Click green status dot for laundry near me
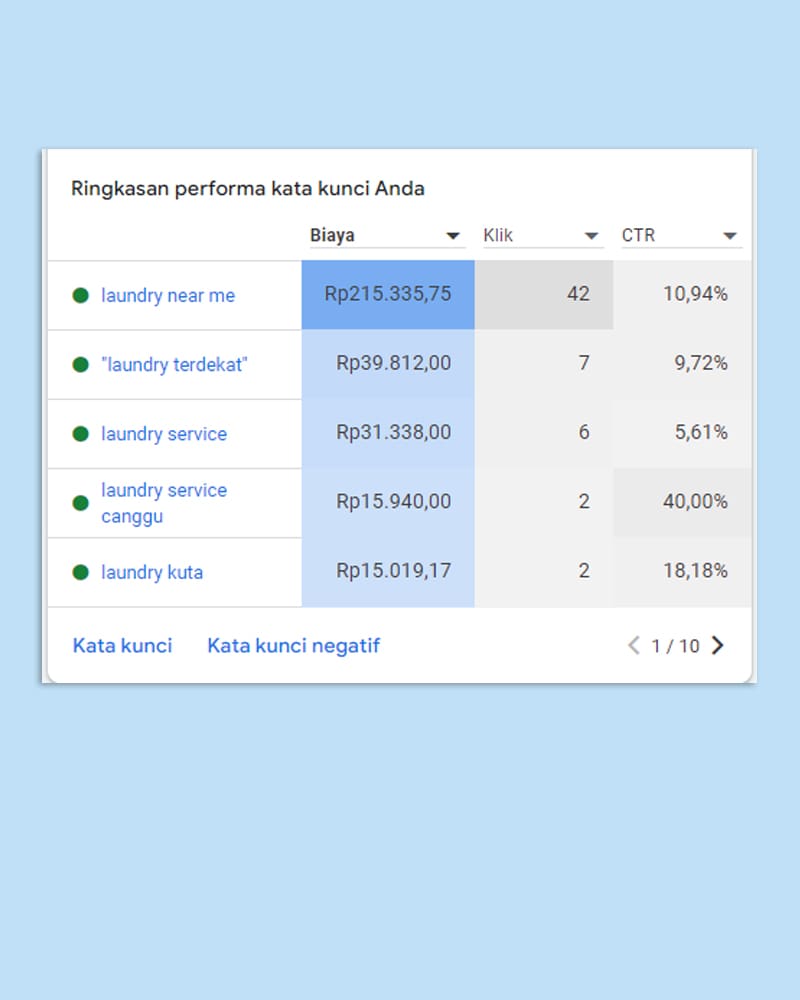Viewport: 800px width, 1000px height. (x=81, y=295)
